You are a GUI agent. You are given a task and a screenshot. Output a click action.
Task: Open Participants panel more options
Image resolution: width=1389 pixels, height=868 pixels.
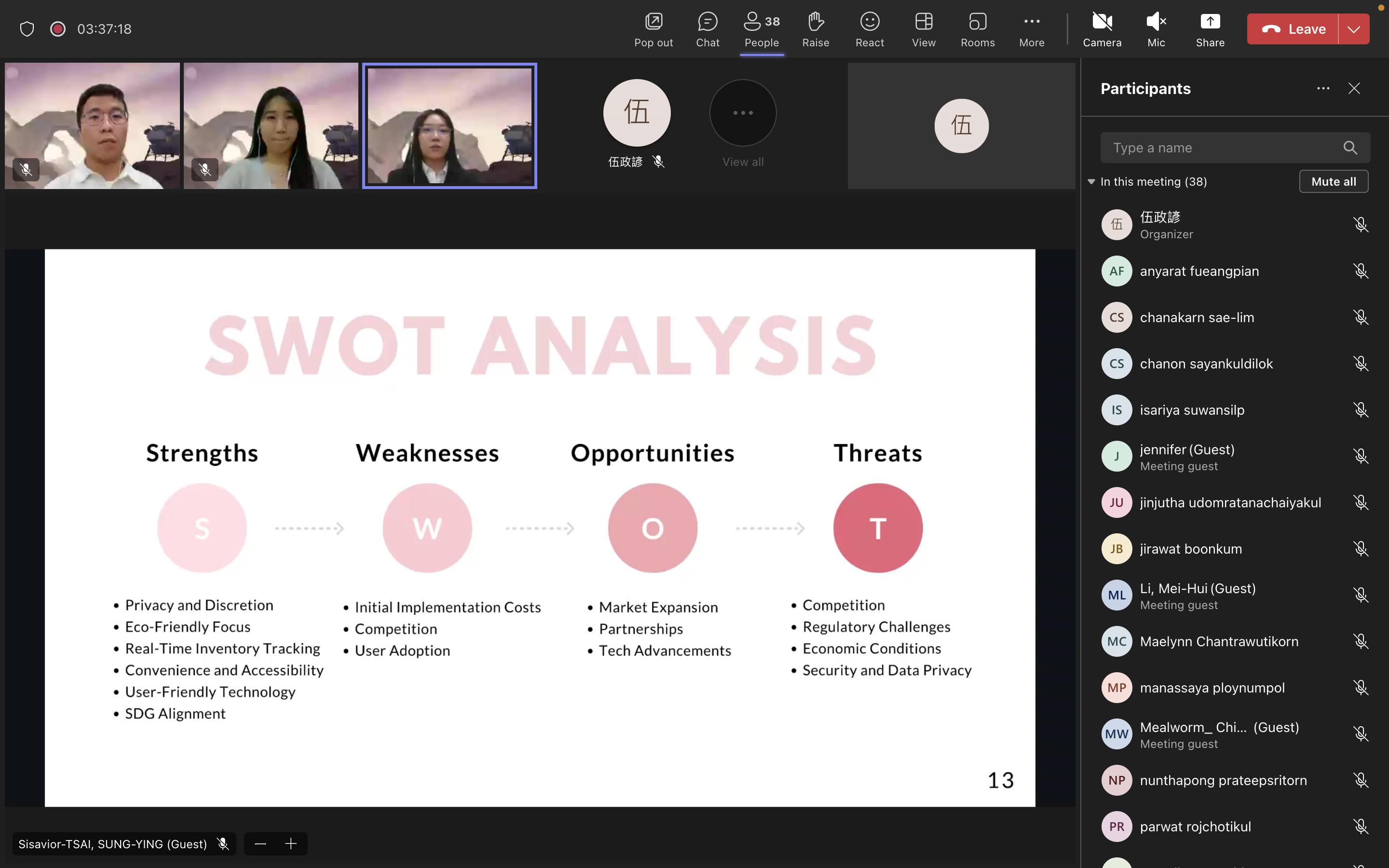click(1322, 88)
